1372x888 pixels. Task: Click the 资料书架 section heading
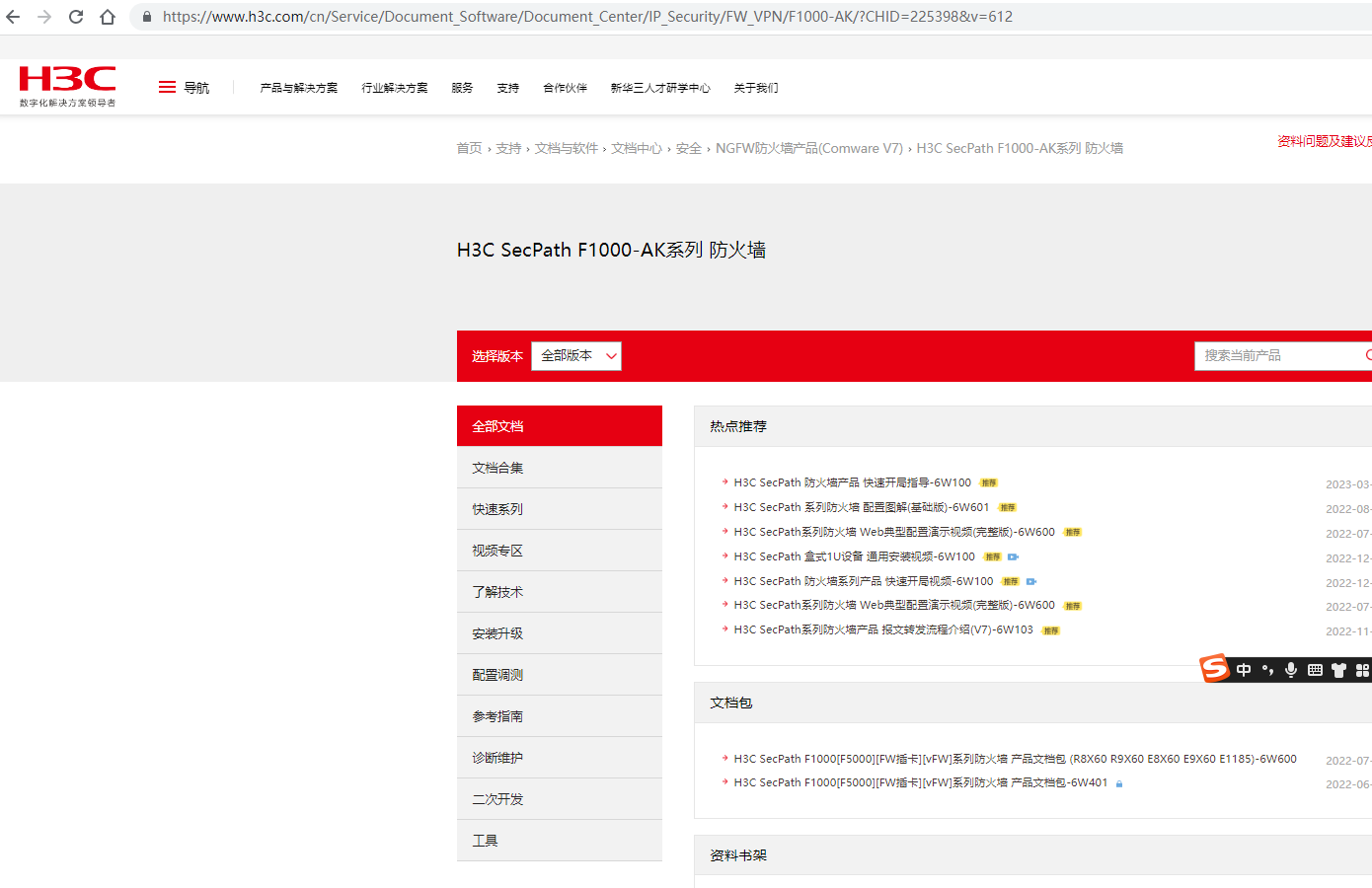pos(738,855)
